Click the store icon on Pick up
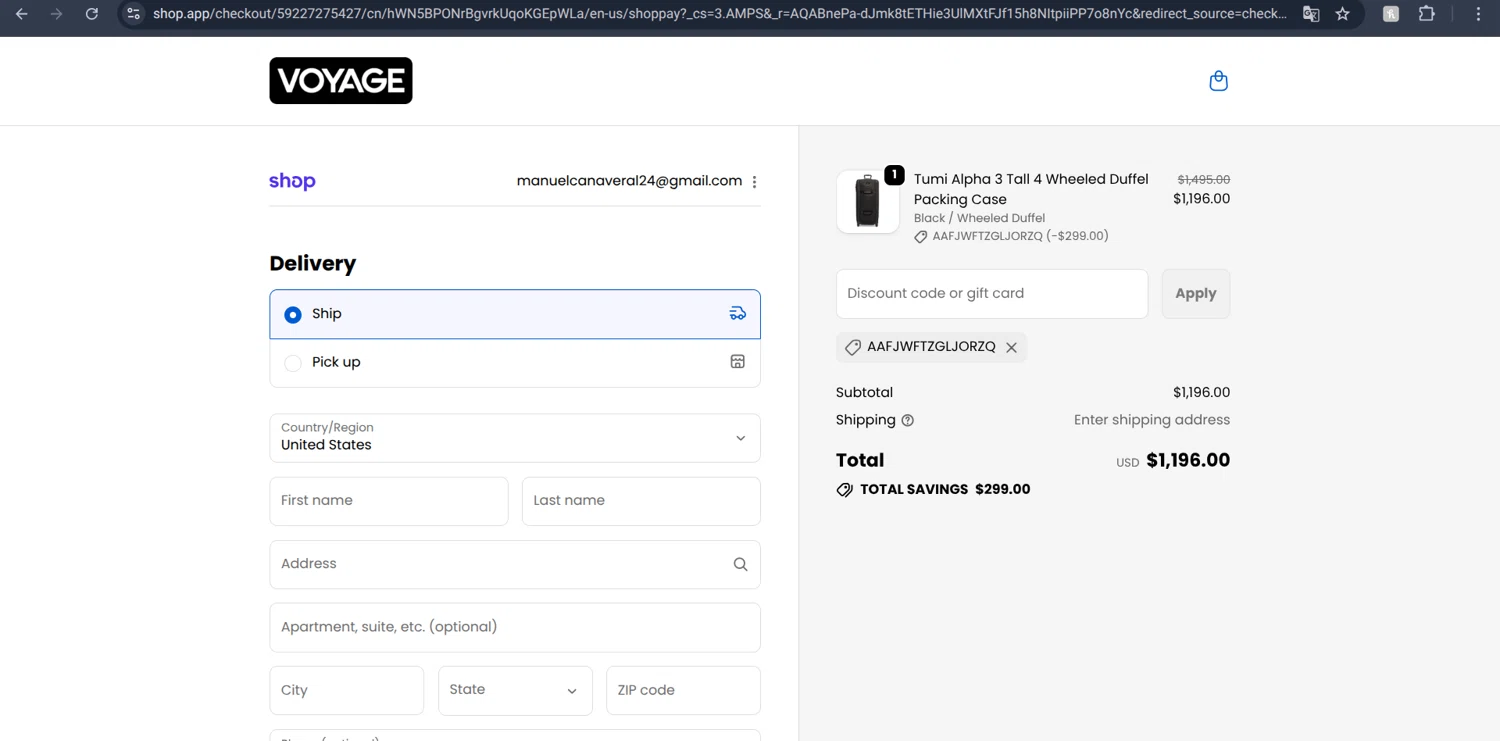Viewport: 1500px width, 741px height. 738,362
